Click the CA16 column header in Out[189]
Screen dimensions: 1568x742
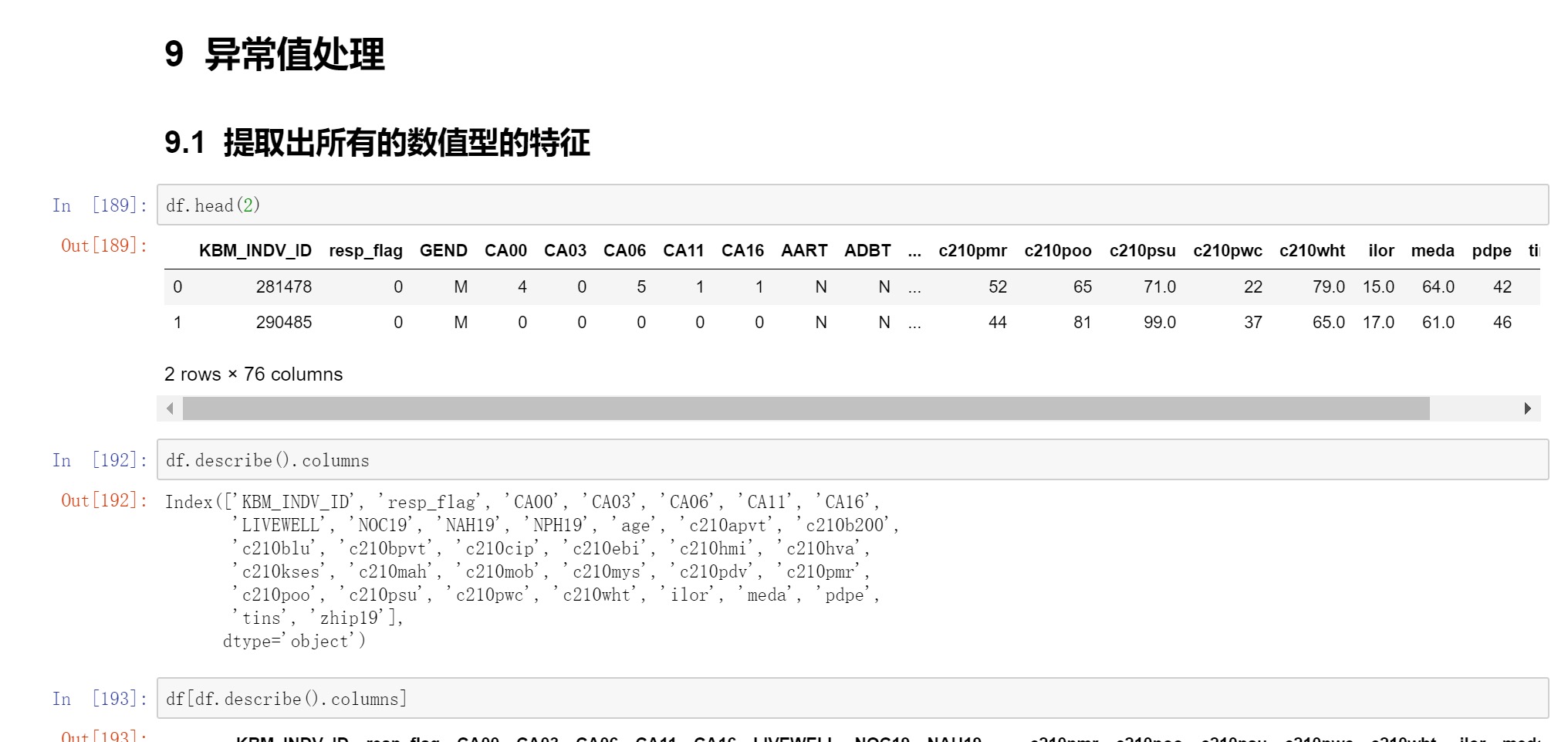pyautogui.click(x=743, y=251)
